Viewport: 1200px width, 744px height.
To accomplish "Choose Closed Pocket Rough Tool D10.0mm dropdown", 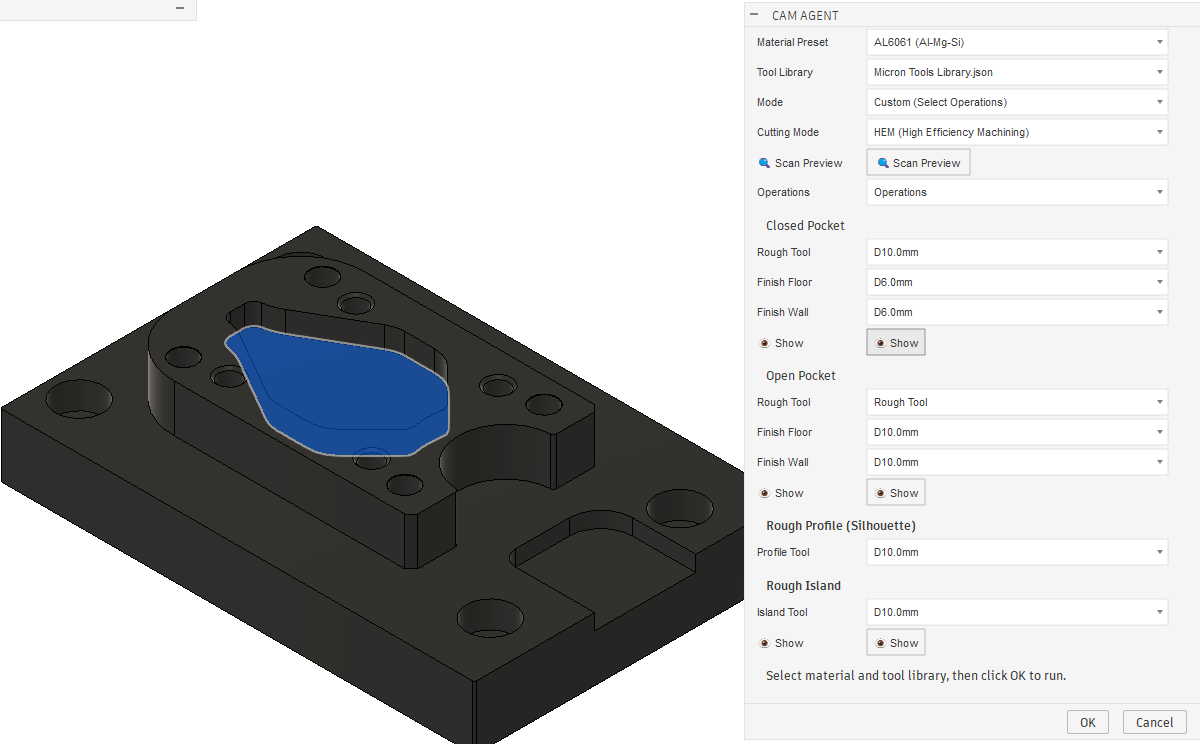I will pos(1016,252).
